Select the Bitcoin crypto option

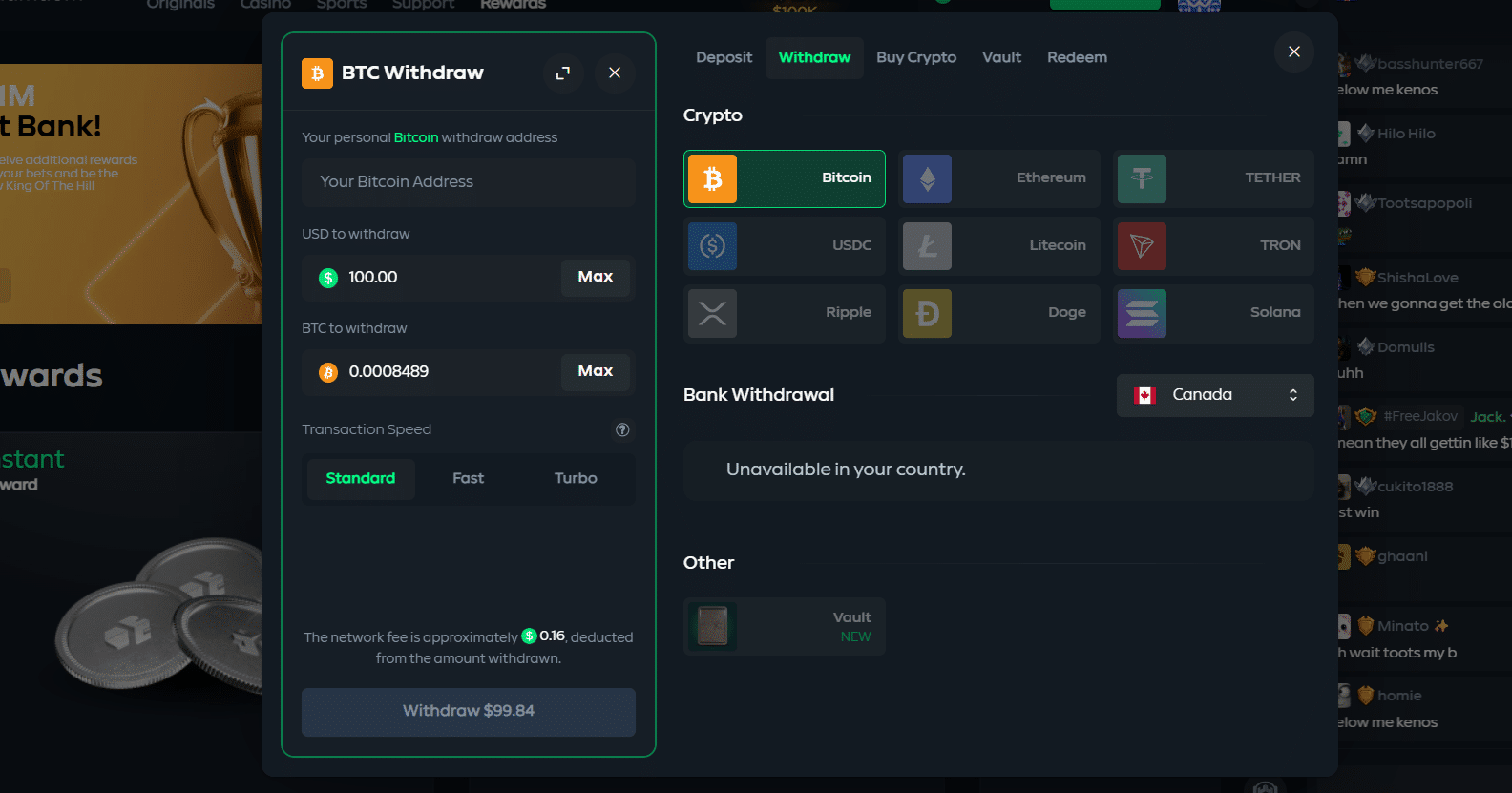coord(784,178)
